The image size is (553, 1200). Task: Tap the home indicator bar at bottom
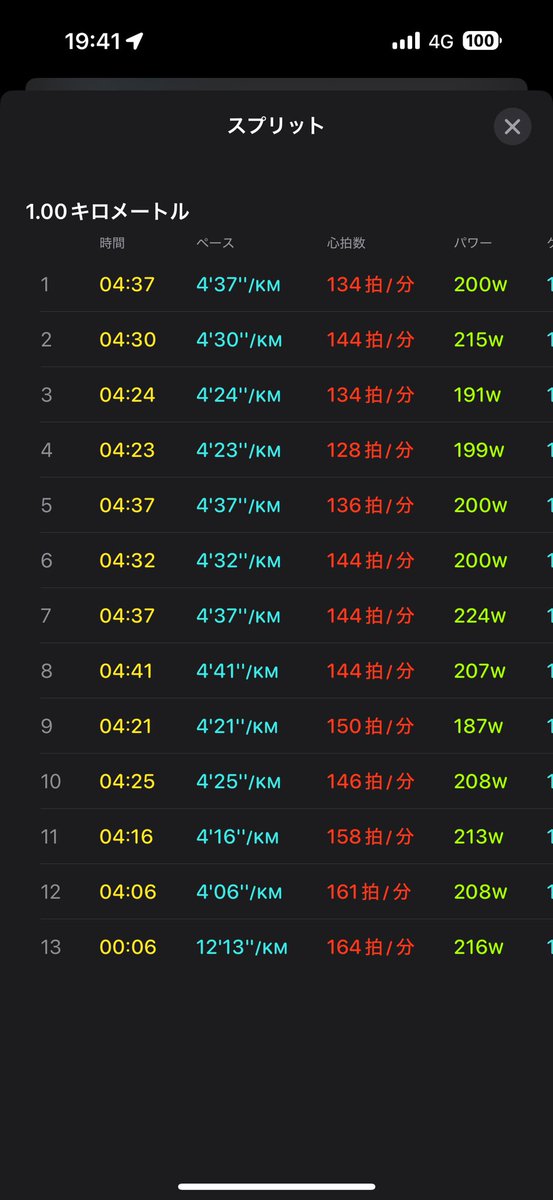point(277,1186)
